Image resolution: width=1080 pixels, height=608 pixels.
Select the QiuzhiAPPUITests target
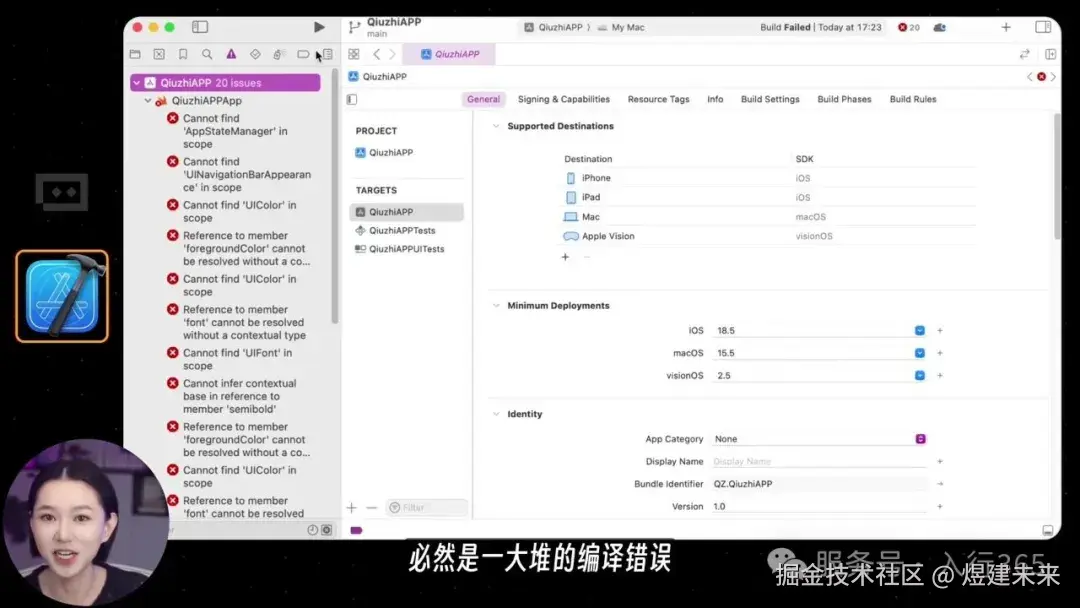[x=406, y=249]
